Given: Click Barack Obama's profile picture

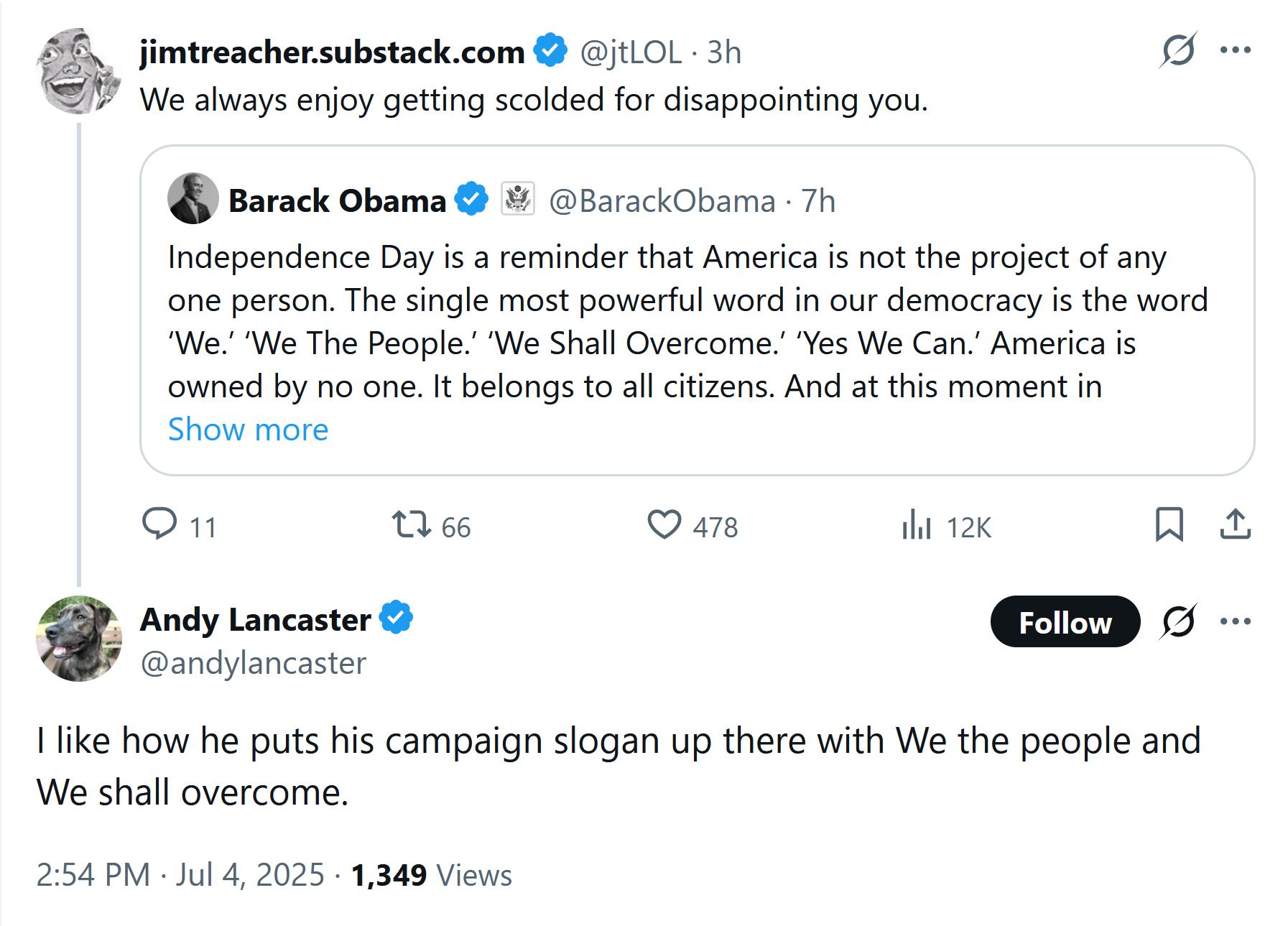Looking at the screenshot, I should coord(193,199).
